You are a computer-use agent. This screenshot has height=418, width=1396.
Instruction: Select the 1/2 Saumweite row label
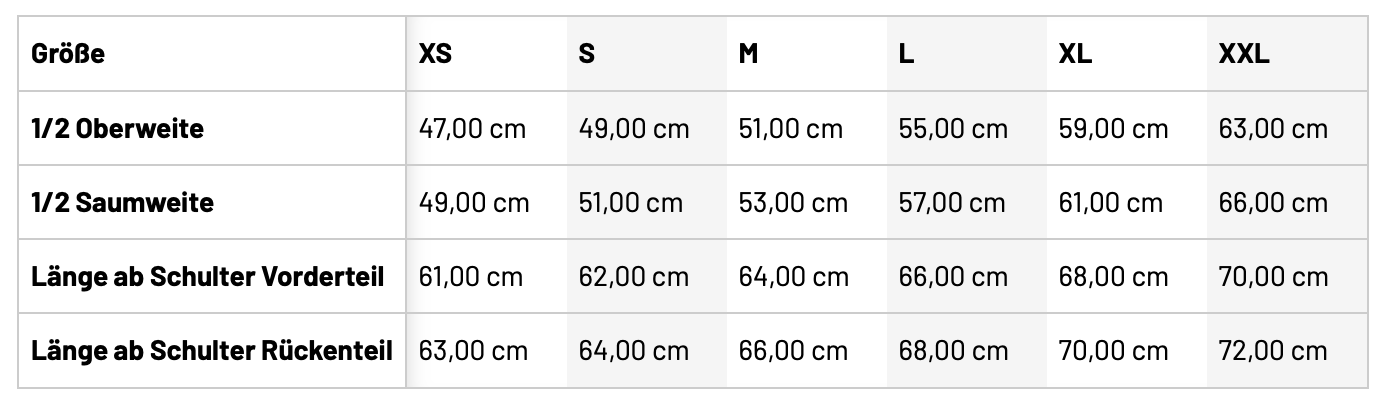[123, 203]
